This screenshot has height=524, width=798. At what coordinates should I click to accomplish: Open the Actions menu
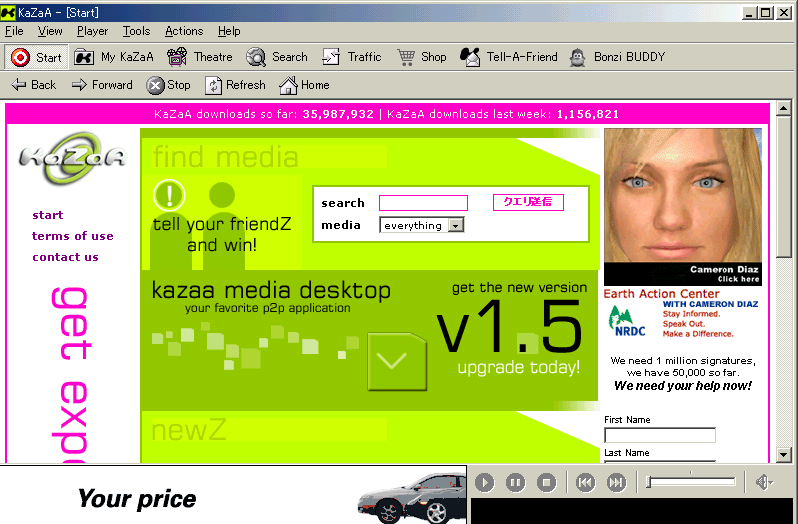pyautogui.click(x=184, y=31)
